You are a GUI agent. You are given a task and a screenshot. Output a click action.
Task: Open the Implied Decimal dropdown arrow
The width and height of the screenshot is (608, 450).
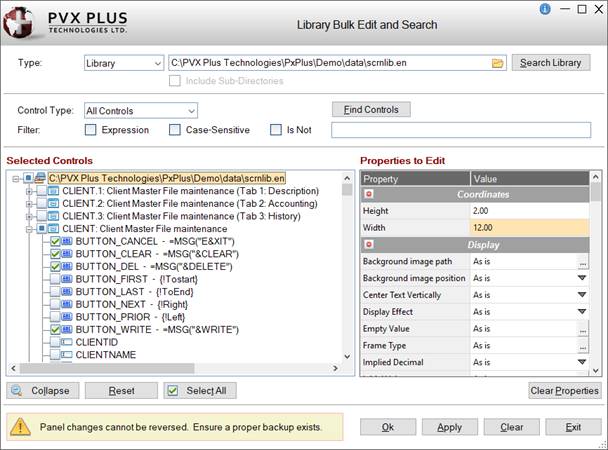tap(582, 362)
